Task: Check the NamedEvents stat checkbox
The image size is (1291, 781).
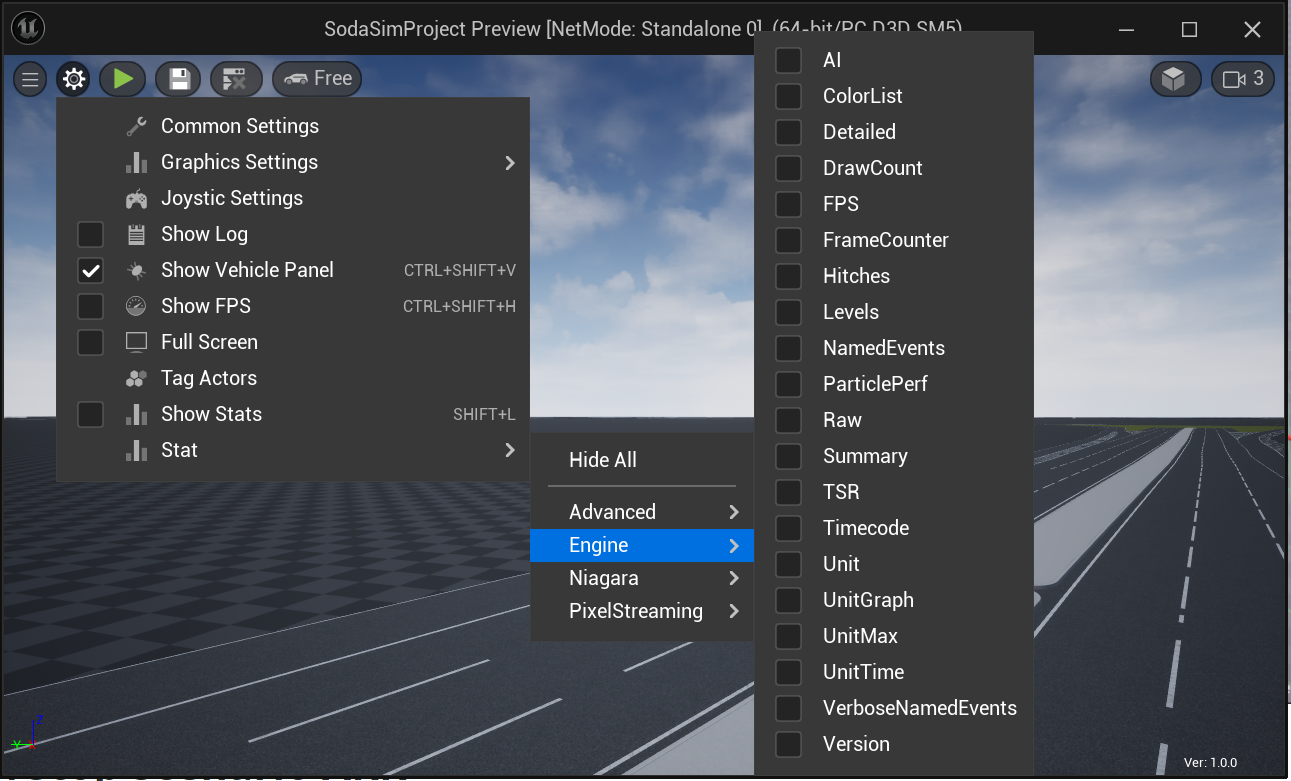Action: pos(789,348)
